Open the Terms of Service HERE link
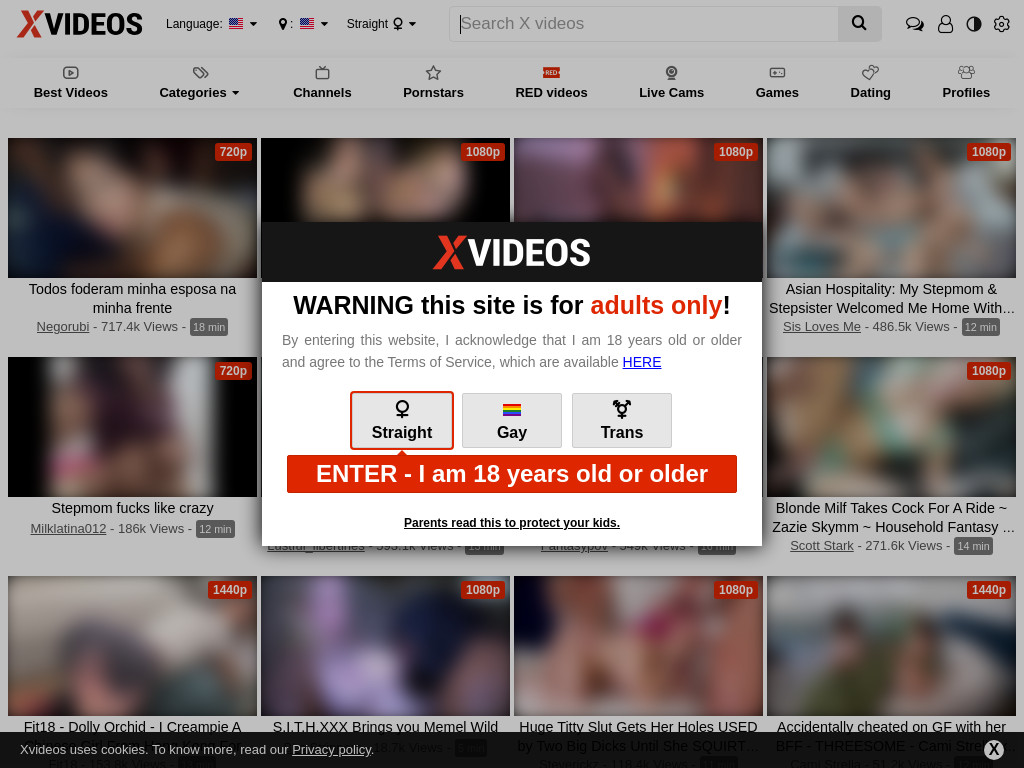 [x=642, y=362]
